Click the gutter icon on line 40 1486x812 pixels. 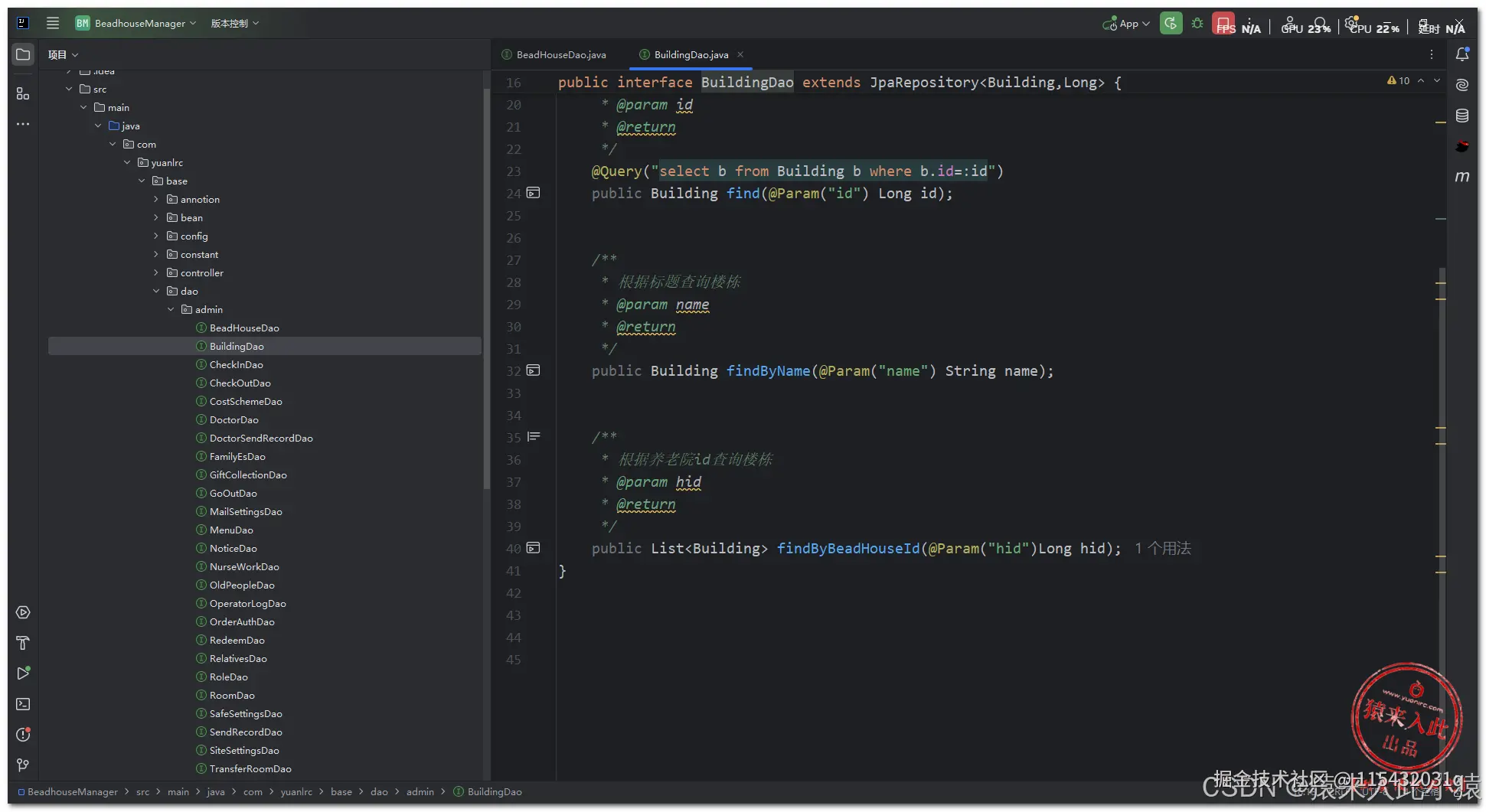tap(534, 548)
